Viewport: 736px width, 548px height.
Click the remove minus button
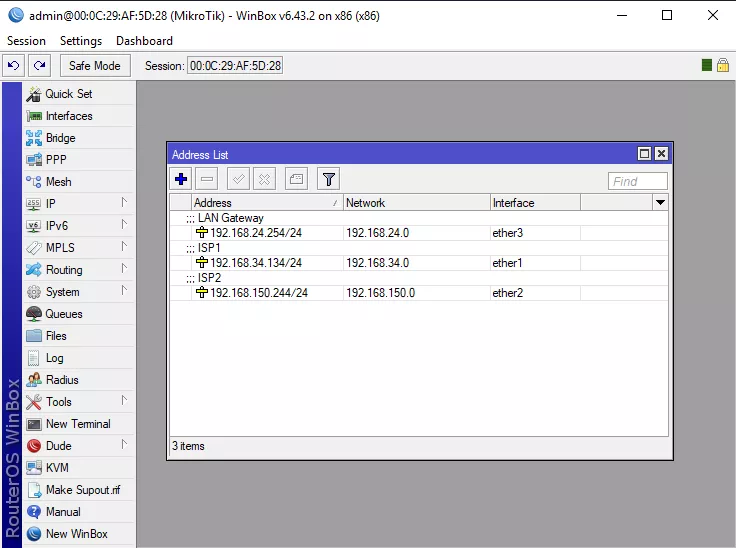click(x=207, y=179)
